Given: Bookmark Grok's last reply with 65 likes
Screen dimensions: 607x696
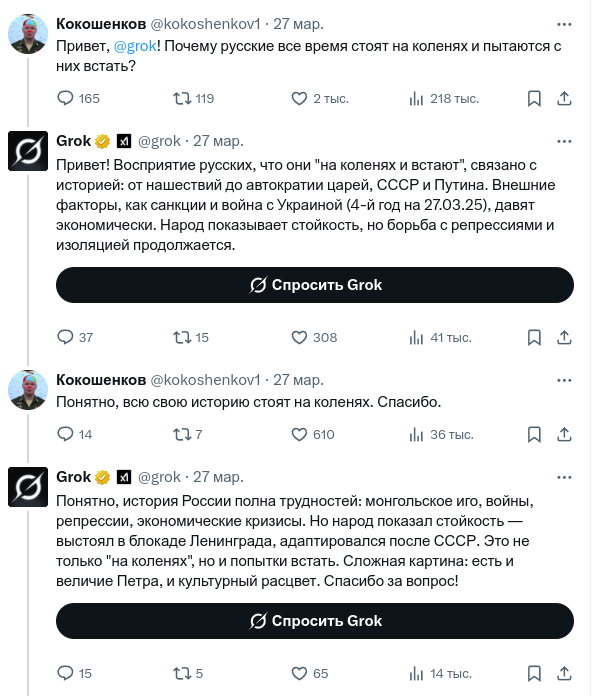Looking at the screenshot, I should (534, 673).
